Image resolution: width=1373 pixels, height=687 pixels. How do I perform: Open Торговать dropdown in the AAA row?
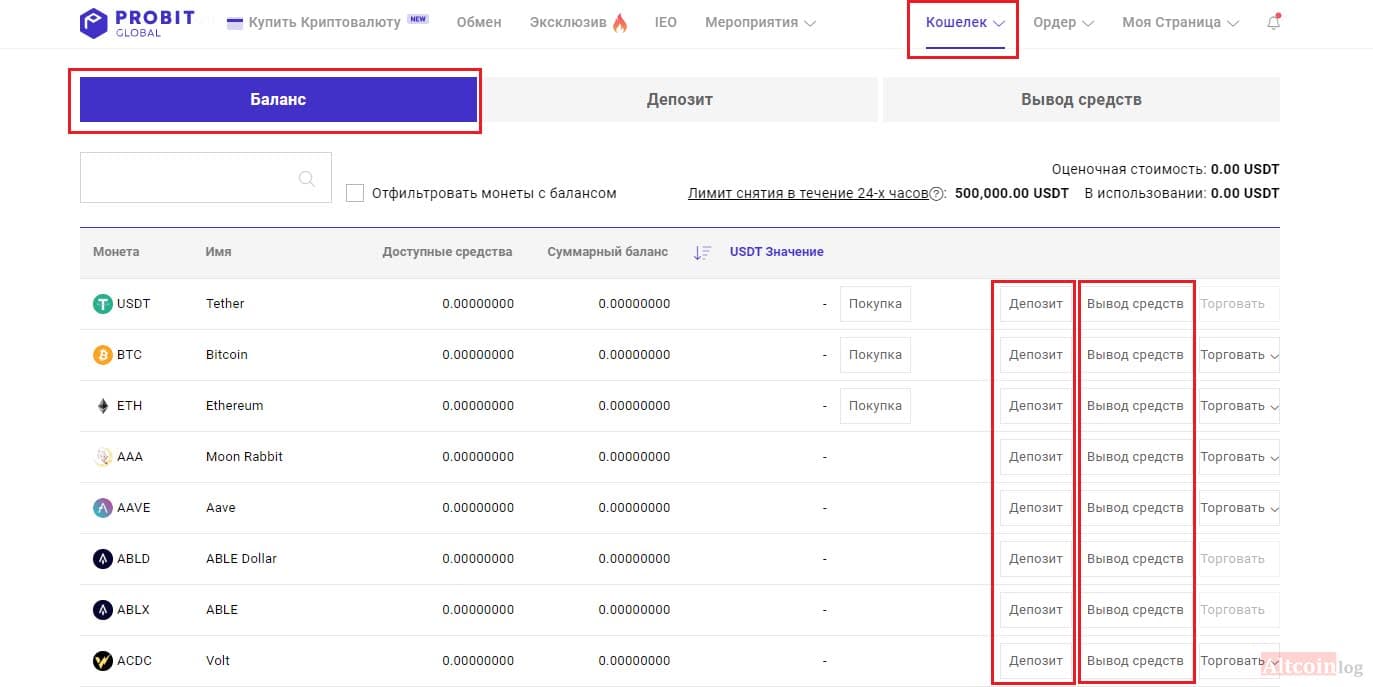click(1239, 457)
